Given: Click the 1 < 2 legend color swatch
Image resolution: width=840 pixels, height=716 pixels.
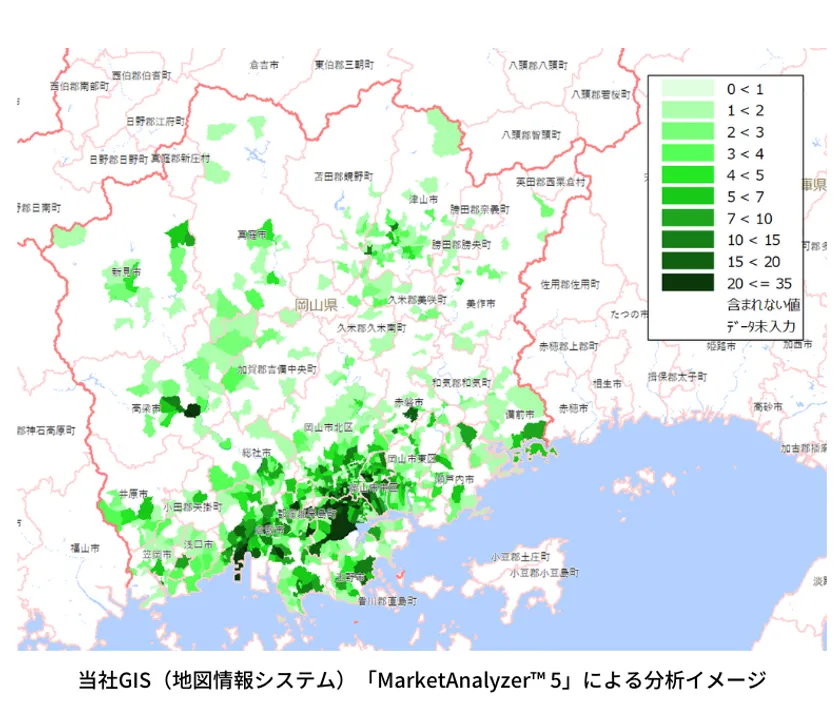Looking at the screenshot, I should pos(688,110).
